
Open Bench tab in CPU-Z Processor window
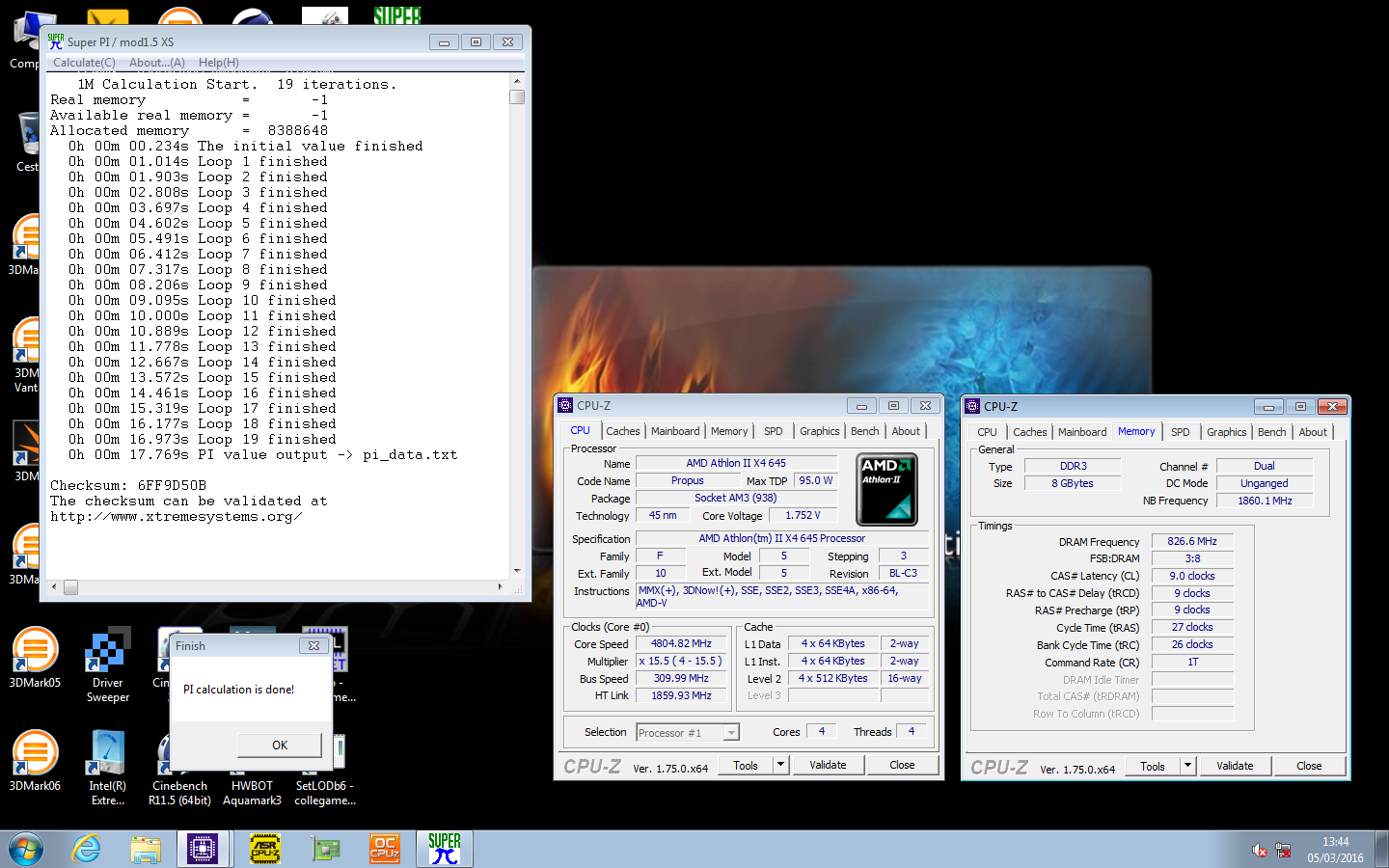865,431
